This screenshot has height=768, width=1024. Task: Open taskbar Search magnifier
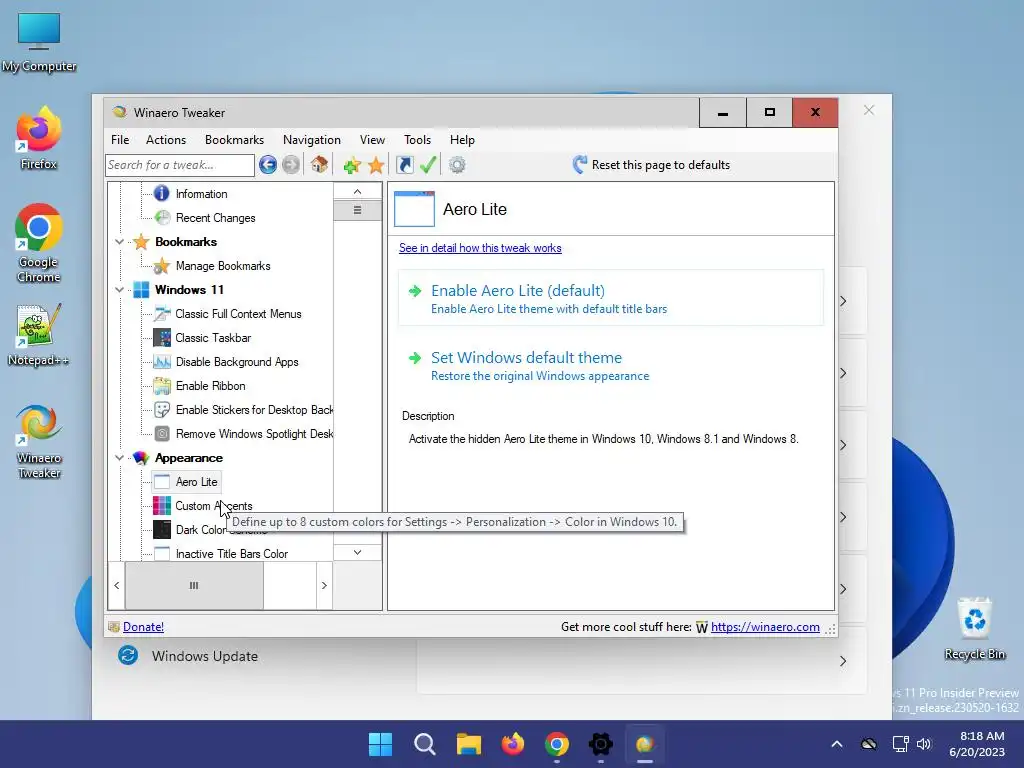[424, 744]
